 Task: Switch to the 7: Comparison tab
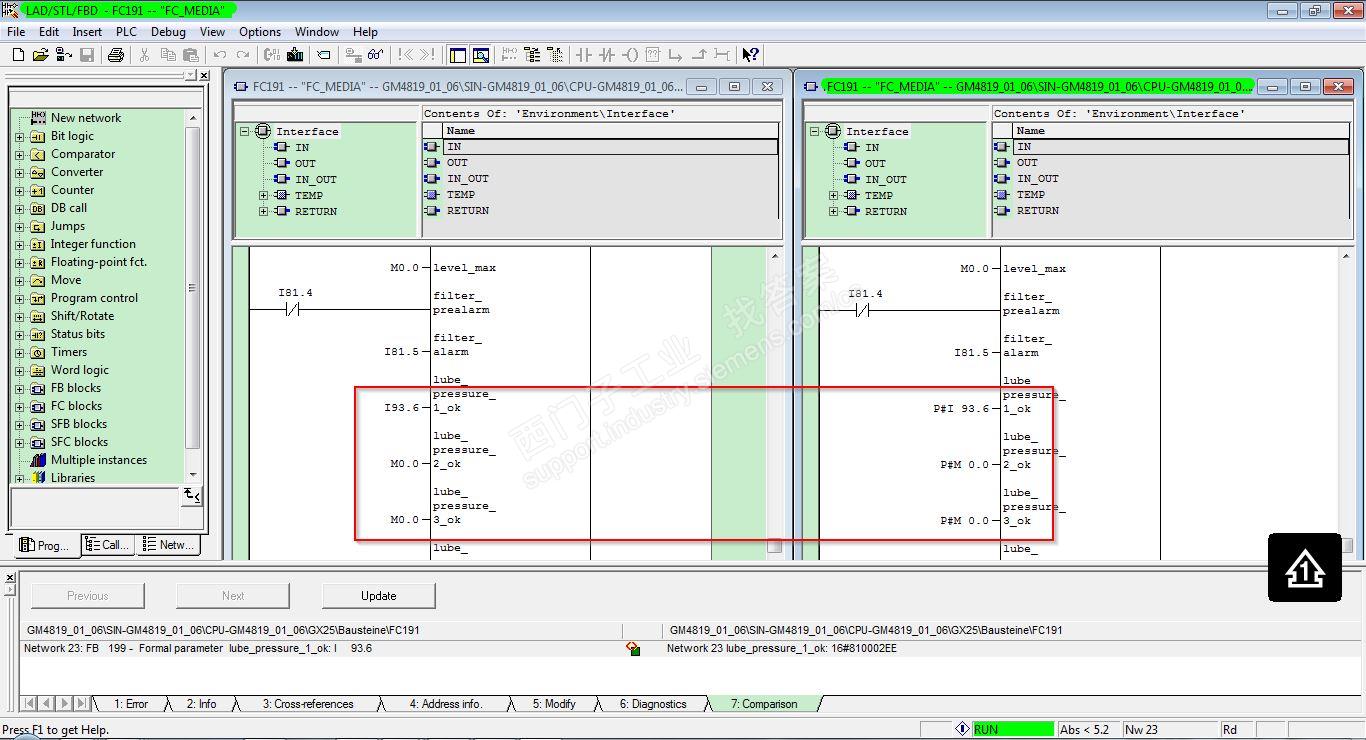click(764, 704)
